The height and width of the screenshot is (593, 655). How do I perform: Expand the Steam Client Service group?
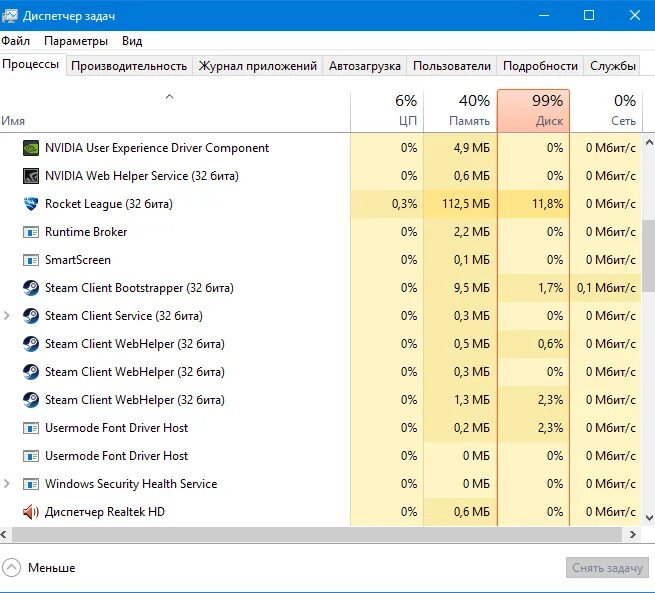(6, 316)
